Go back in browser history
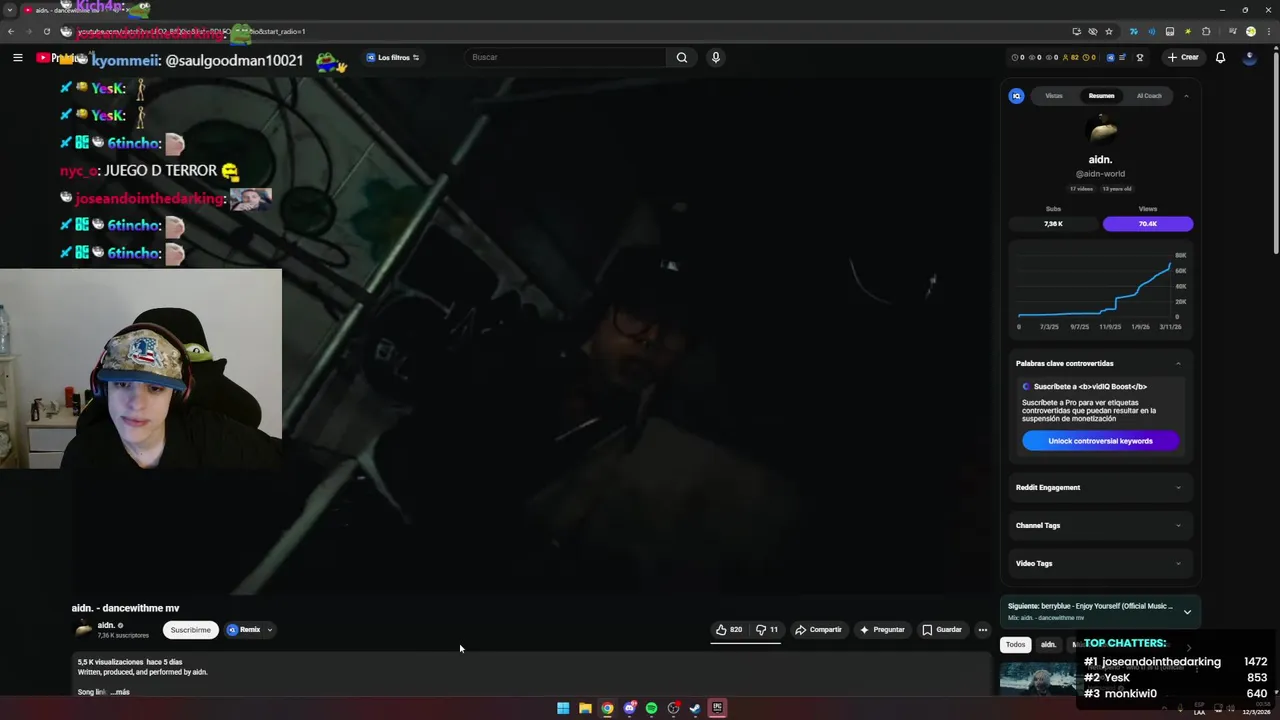1280x720 pixels. coord(11,31)
